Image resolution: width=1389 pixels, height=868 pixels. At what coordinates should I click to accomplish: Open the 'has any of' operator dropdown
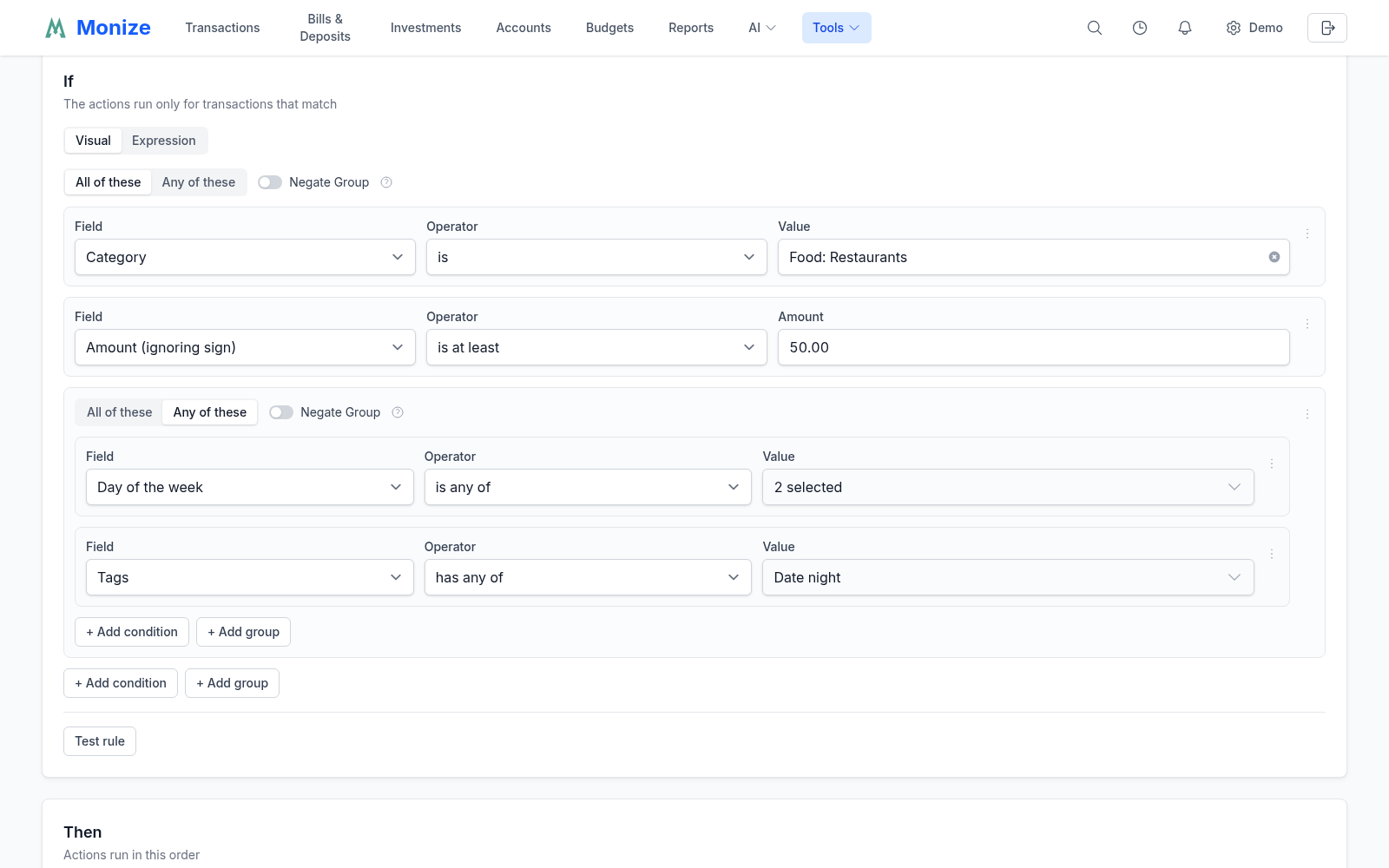pos(588,577)
